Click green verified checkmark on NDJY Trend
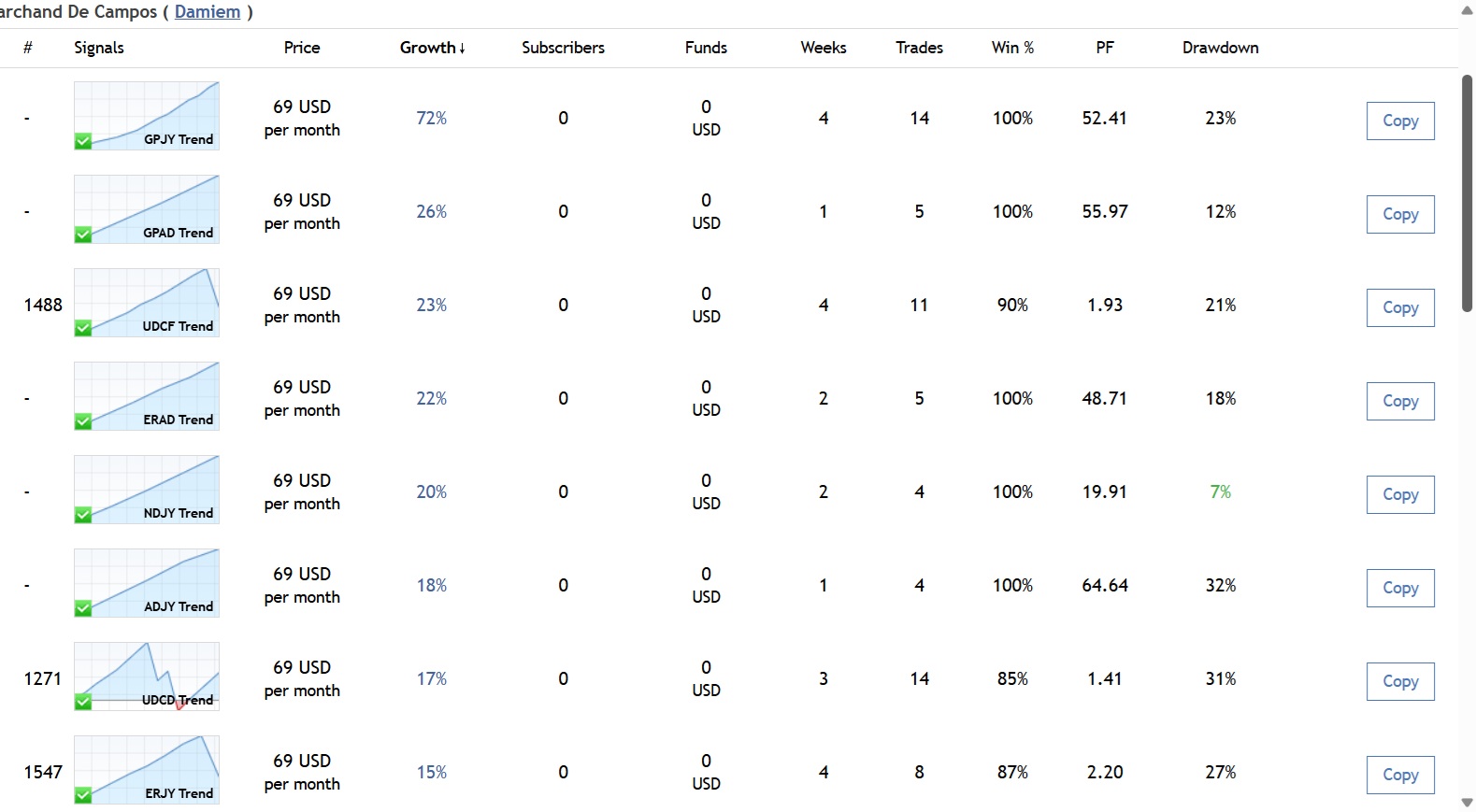This screenshot has width=1476, height=812. (83, 515)
